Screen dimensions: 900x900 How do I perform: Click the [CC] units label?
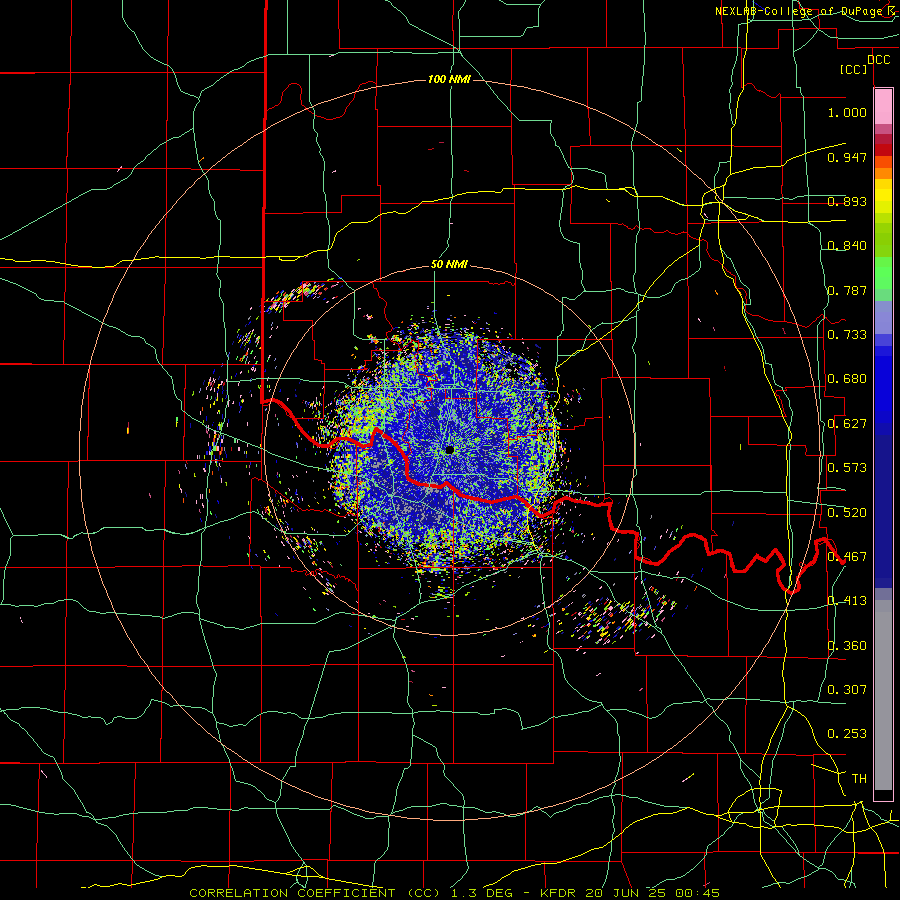tap(853, 70)
